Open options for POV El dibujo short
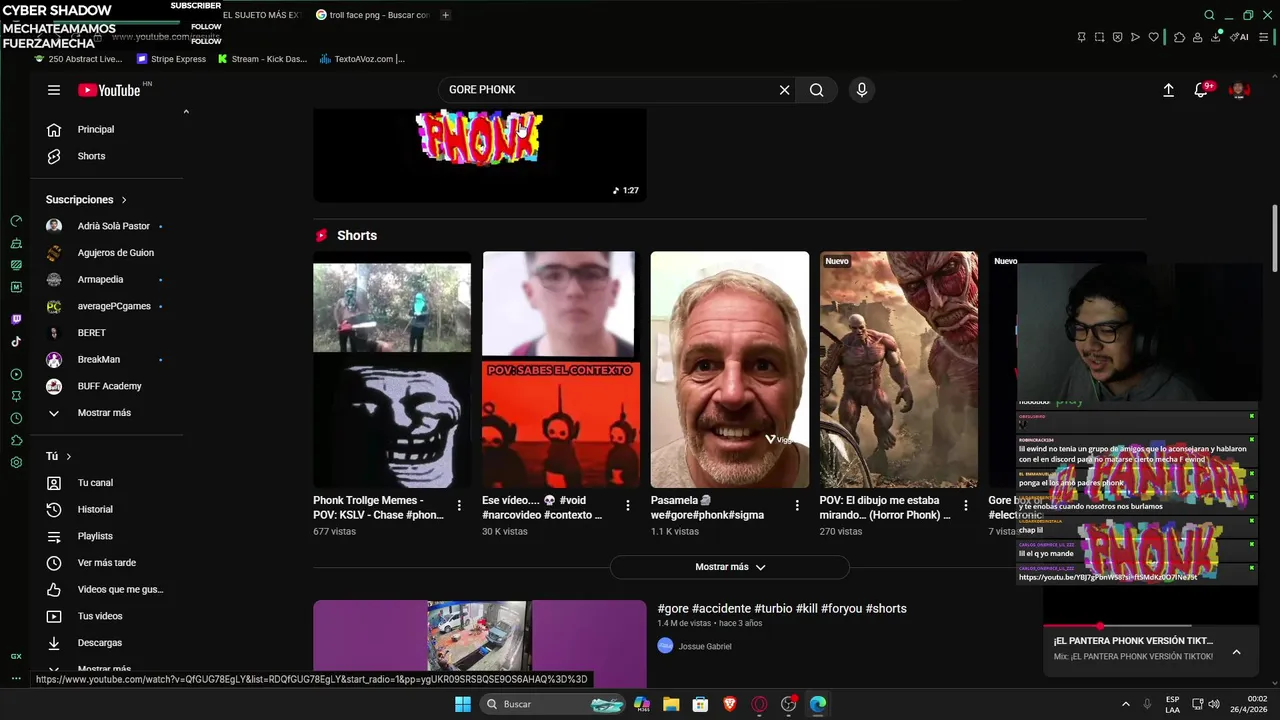Image resolution: width=1280 pixels, height=720 pixels. (966, 506)
